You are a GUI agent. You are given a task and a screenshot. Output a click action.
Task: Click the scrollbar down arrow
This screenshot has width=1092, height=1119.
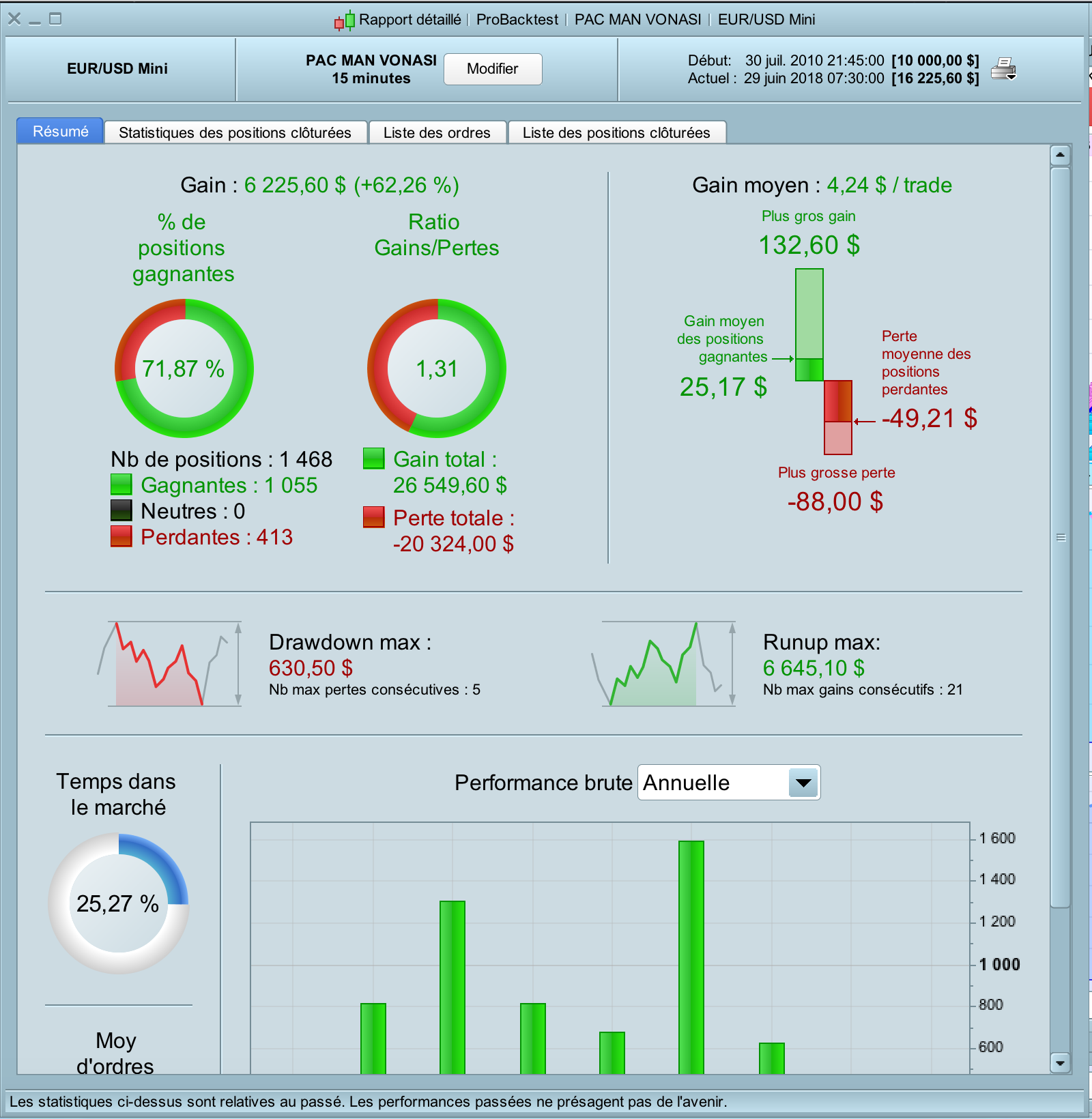pos(1060,1063)
